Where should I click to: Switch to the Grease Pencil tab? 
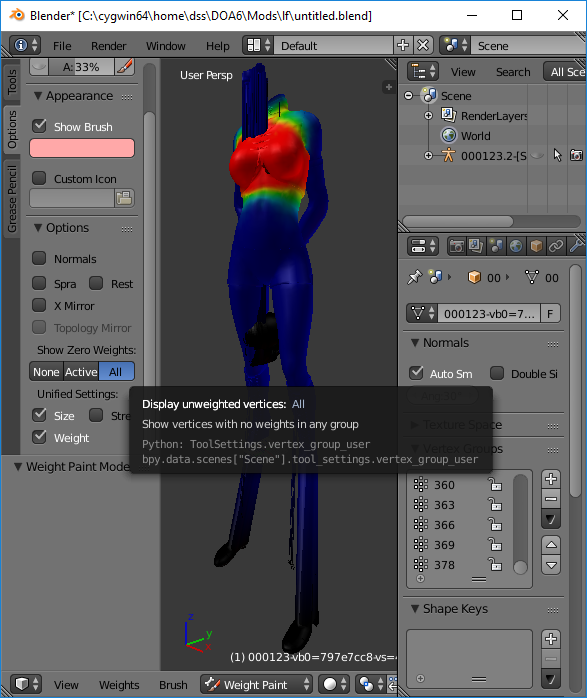pos(12,199)
